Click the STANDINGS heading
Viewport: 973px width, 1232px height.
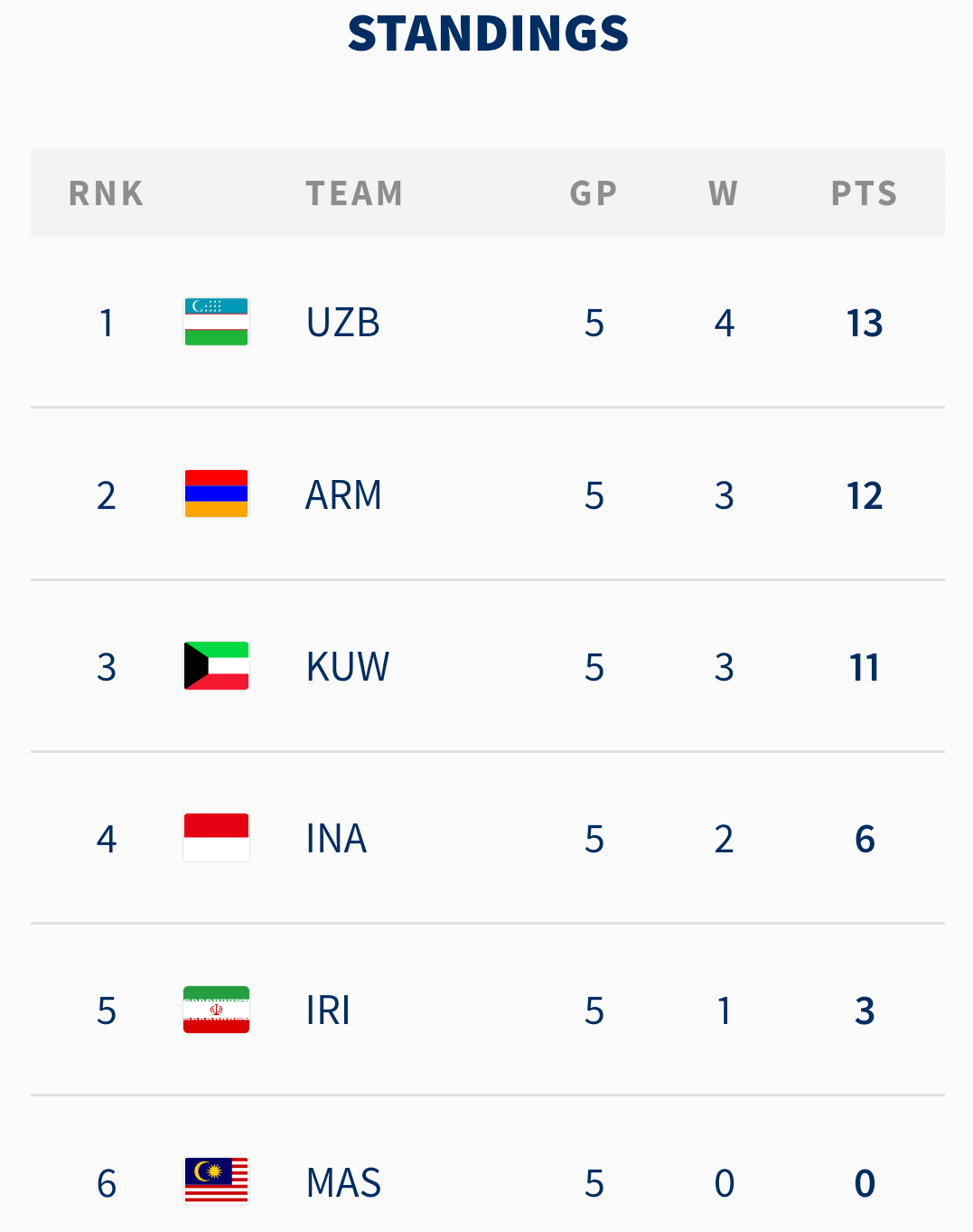click(x=488, y=34)
